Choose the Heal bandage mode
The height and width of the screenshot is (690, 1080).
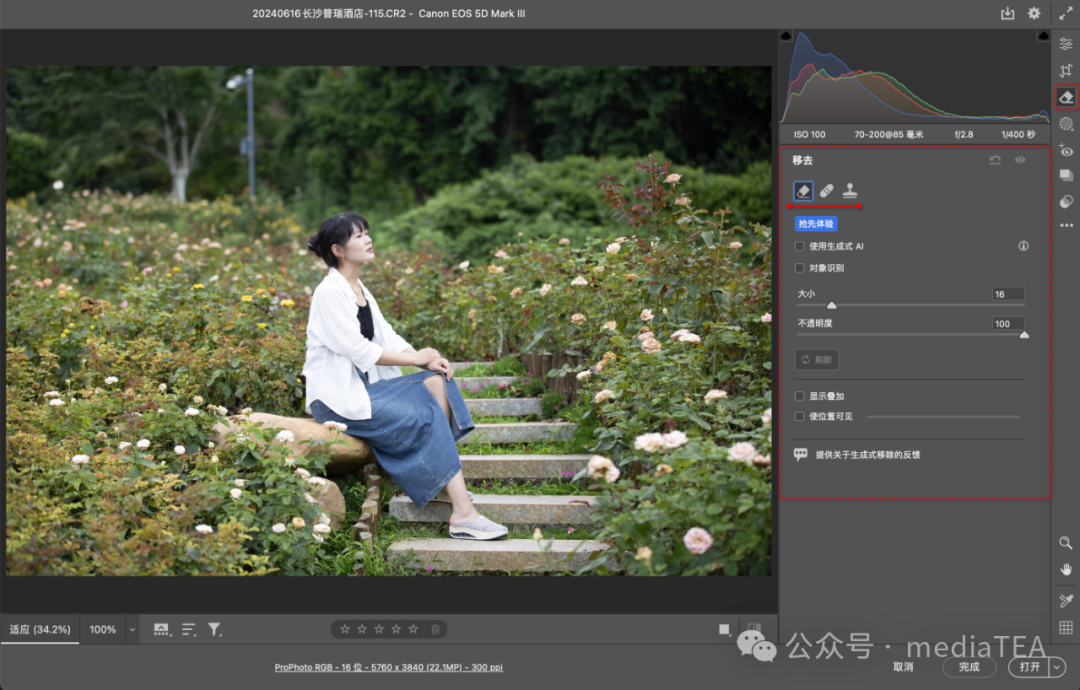(x=827, y=191)
